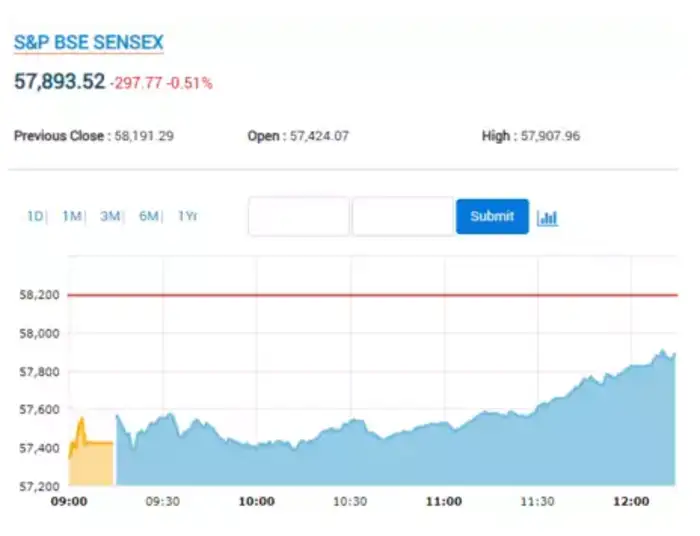
Task: Click the S&P BSE SENSEX title link
Action: [x=88, y=43]
